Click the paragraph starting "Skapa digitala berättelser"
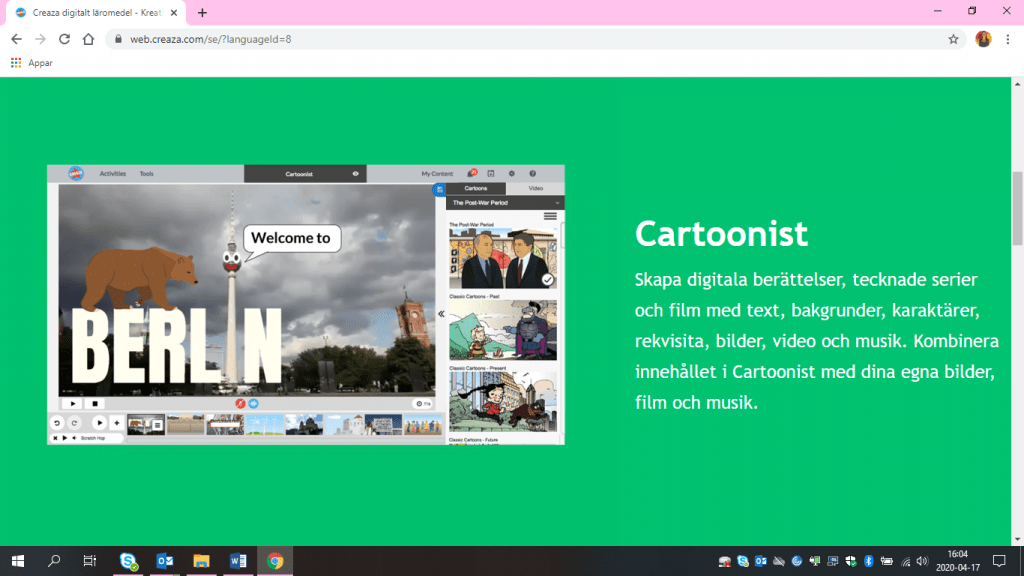 pyautogui.click(x=817, y=341)
